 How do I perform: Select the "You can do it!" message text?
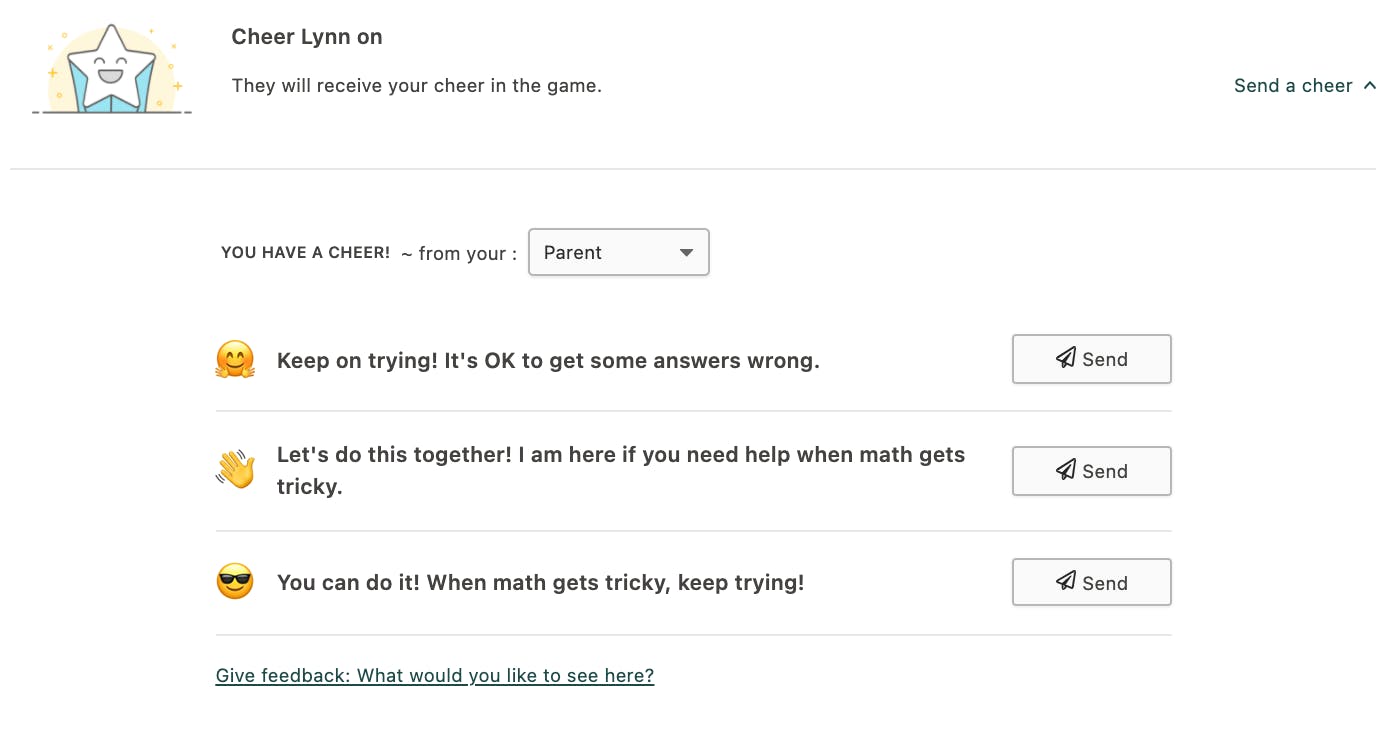click(x=540, y=583)
